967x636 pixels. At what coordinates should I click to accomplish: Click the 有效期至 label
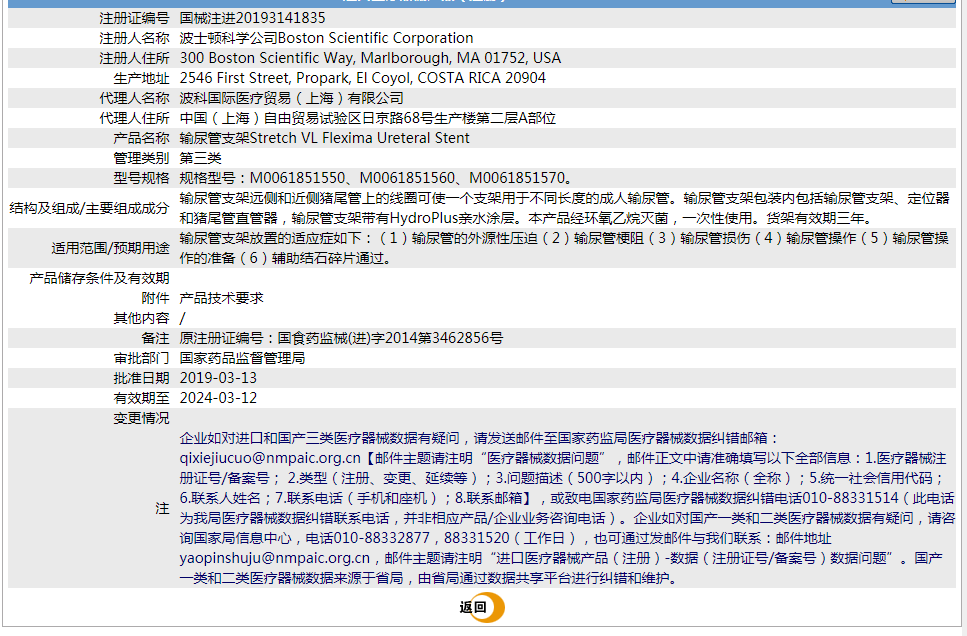point(141,398)
